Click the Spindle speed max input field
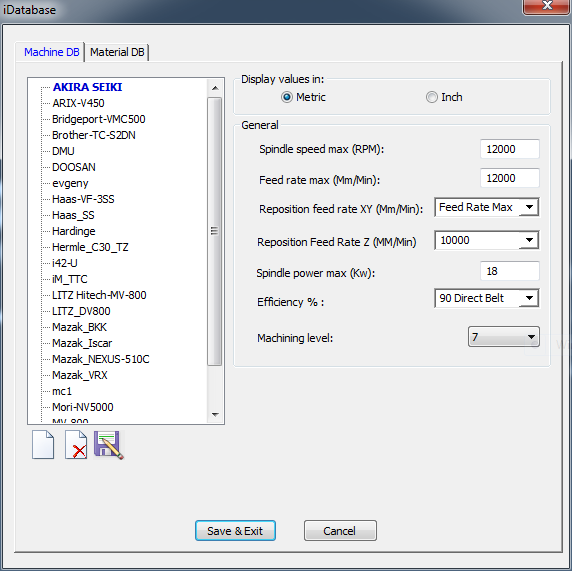This screenshot has width=572, height=571. click(510, 149)
